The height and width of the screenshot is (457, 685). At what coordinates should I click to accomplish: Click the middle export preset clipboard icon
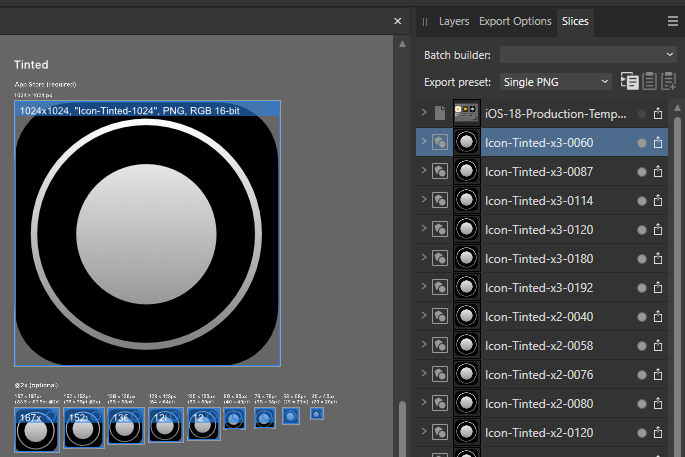tap(649, 82)
